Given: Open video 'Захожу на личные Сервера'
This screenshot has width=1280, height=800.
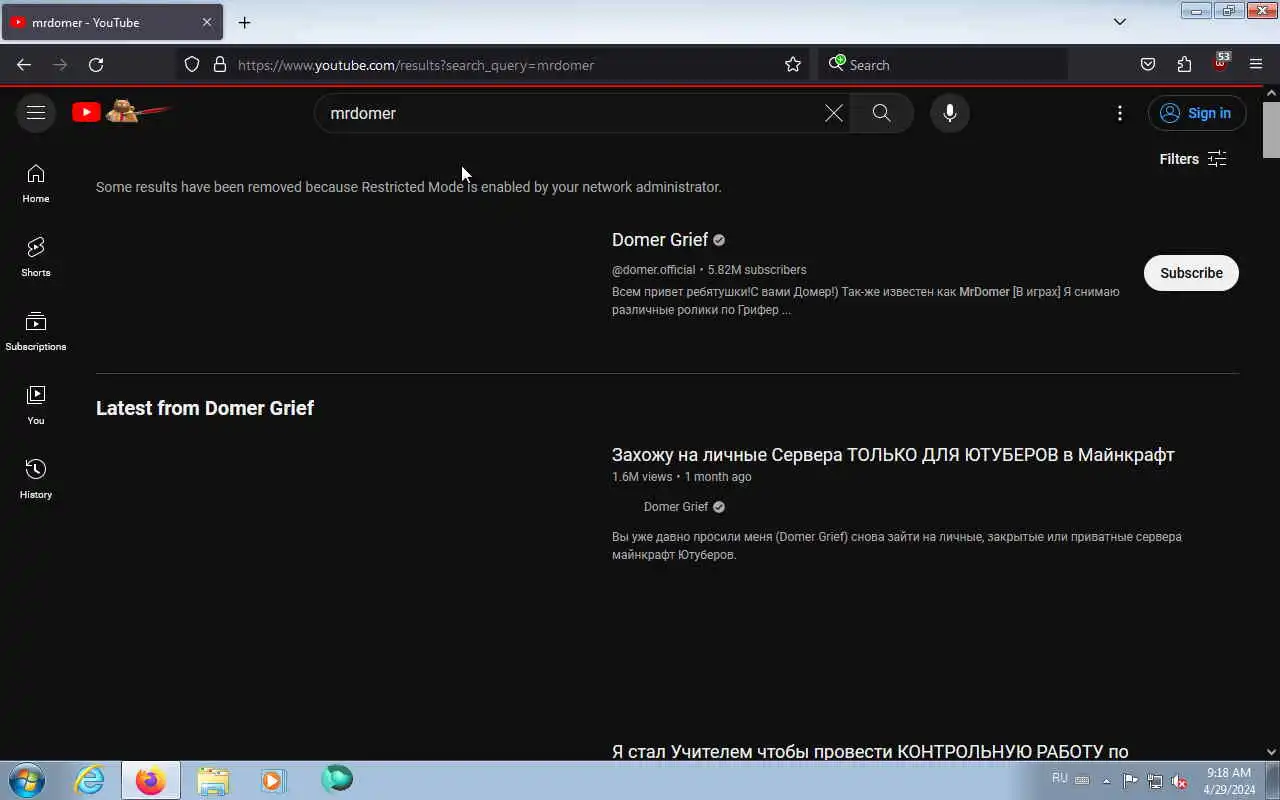Looking at the screenshot, I should [893, 455].
